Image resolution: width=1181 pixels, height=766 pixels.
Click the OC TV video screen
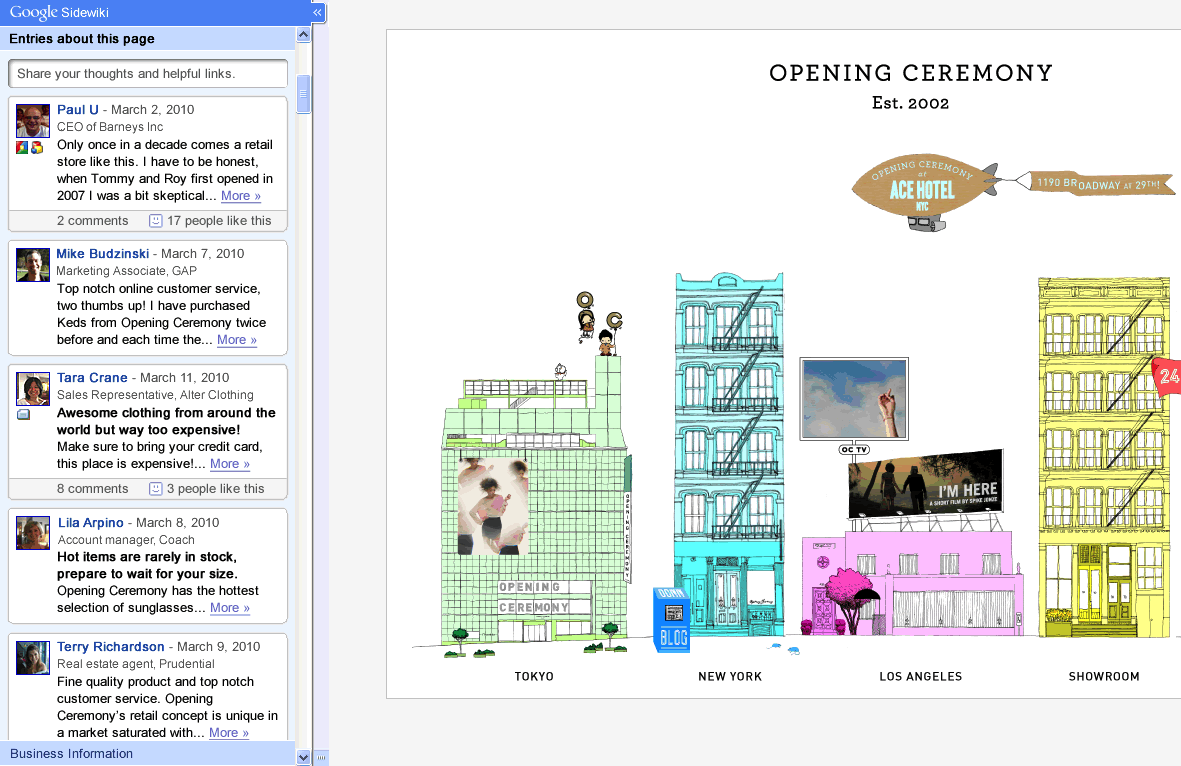pos(854,399)
